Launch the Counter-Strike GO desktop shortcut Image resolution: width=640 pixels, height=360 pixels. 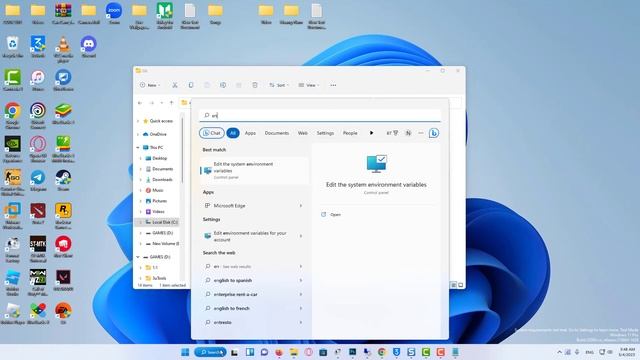point(13,182)
